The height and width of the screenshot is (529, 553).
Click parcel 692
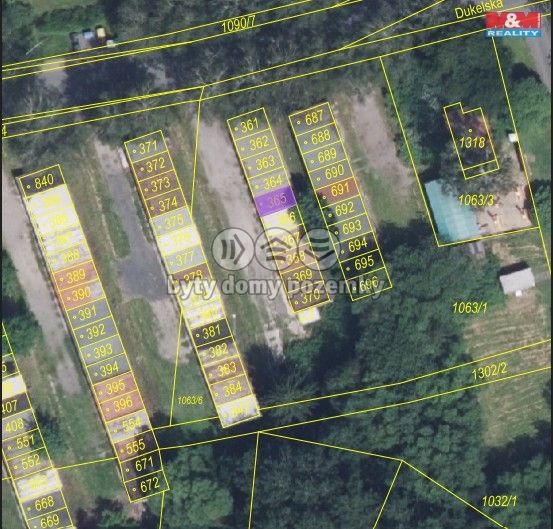click(343, 210)
